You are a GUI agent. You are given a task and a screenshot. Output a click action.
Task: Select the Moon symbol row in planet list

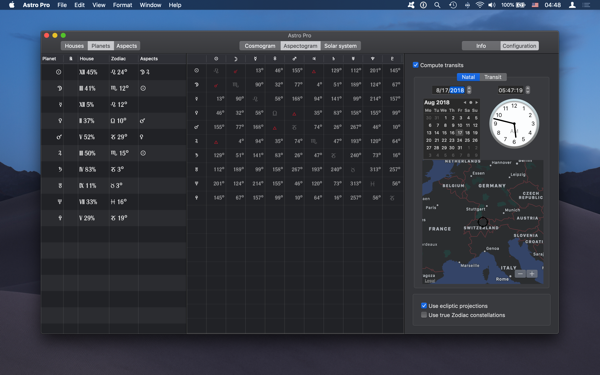pyautogui.click(x=114, y=88)
